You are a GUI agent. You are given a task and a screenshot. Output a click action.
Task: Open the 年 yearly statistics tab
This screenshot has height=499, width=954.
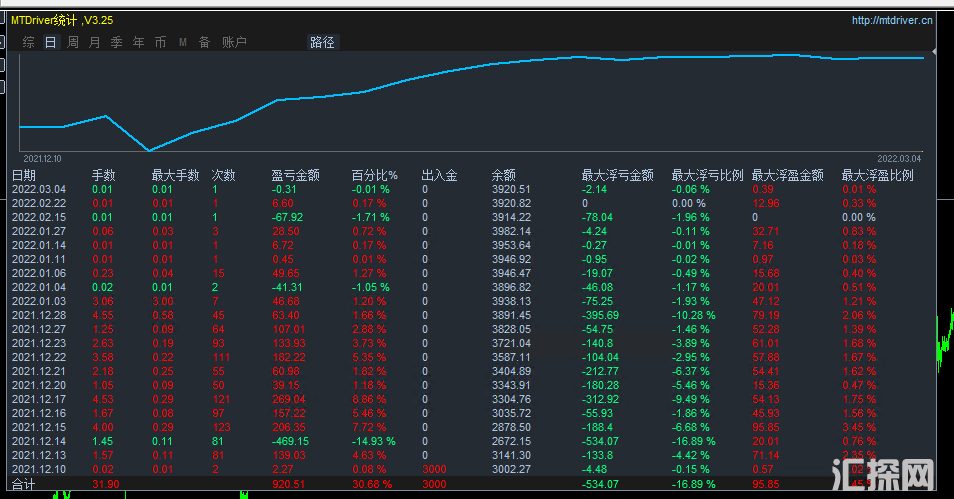tap(139, 42)
